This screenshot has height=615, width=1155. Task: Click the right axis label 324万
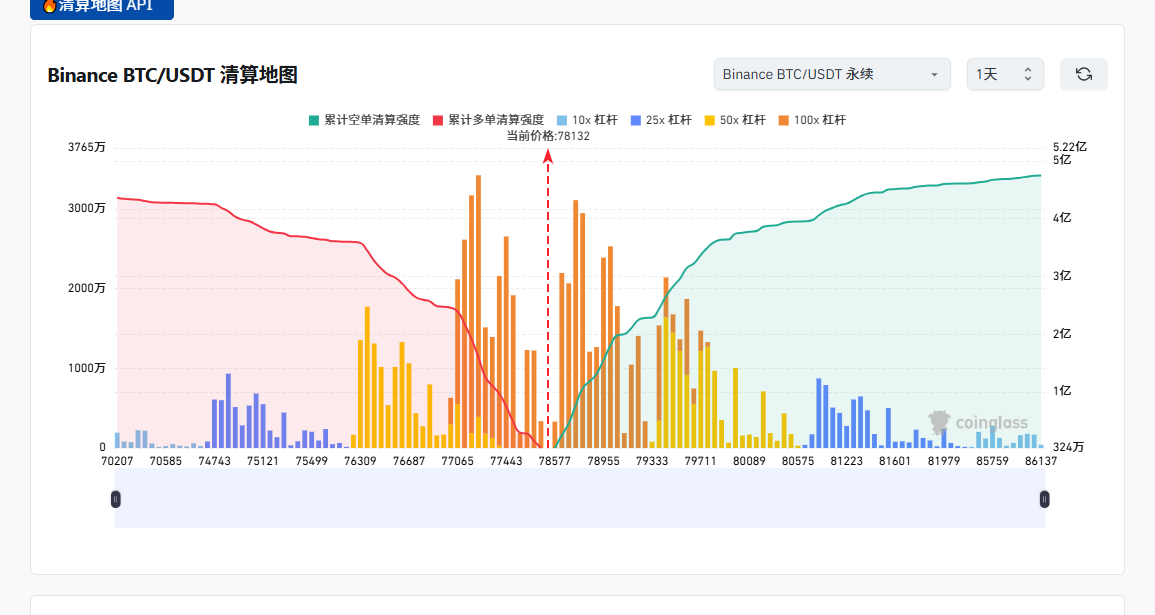click(x=1068, y=447)
